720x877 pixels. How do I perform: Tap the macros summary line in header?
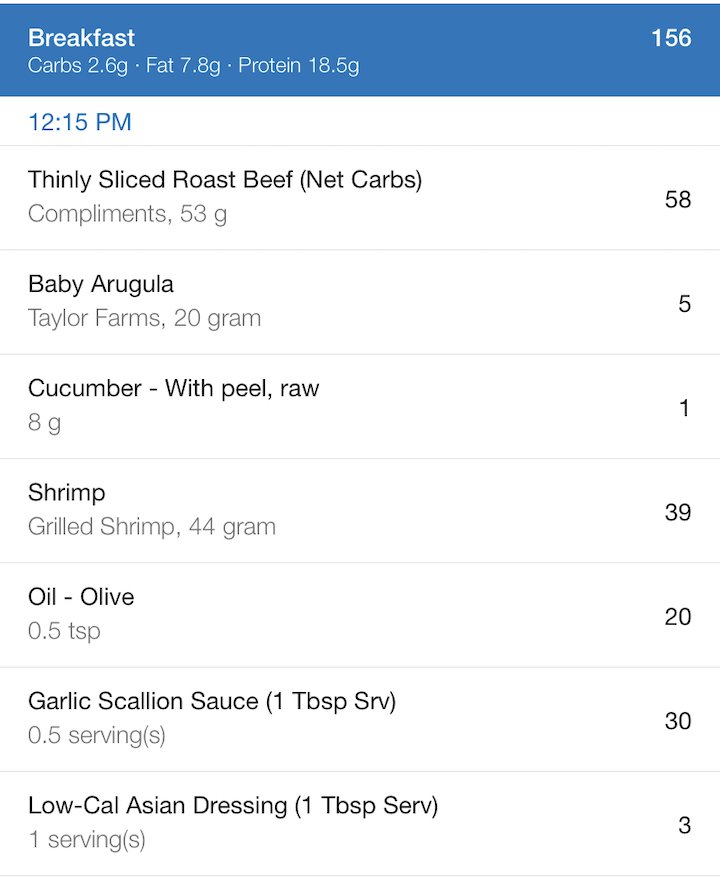194,66
